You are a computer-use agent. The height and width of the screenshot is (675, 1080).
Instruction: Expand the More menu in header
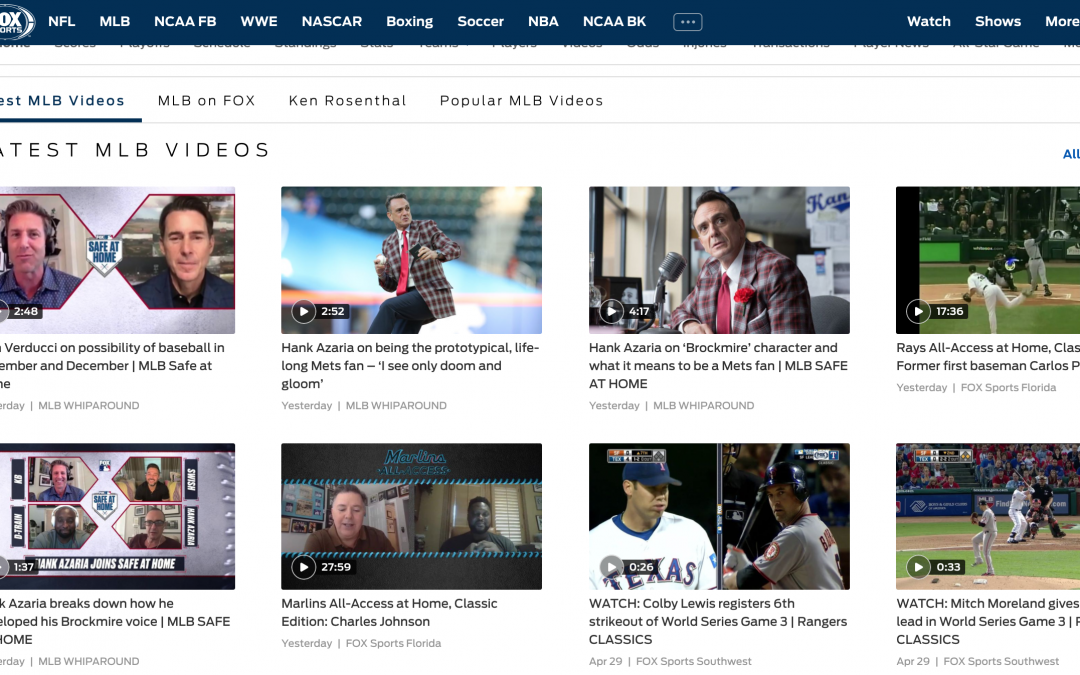click(x=1062, y=21)
